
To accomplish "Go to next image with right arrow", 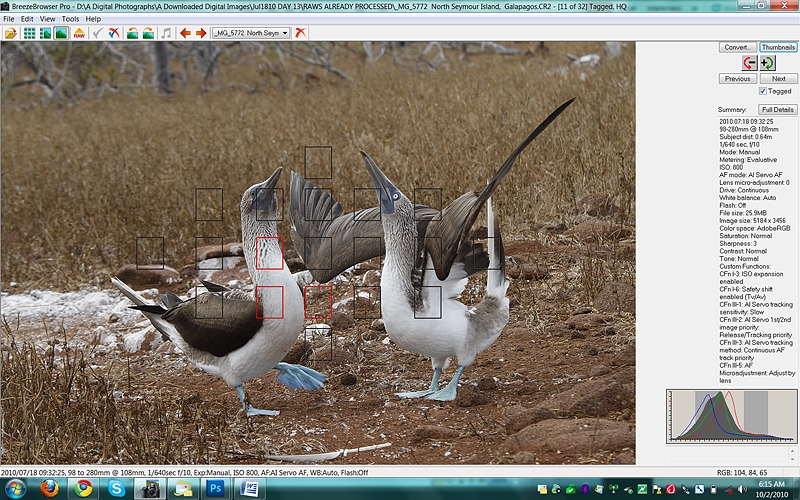I will coord(201,33).
